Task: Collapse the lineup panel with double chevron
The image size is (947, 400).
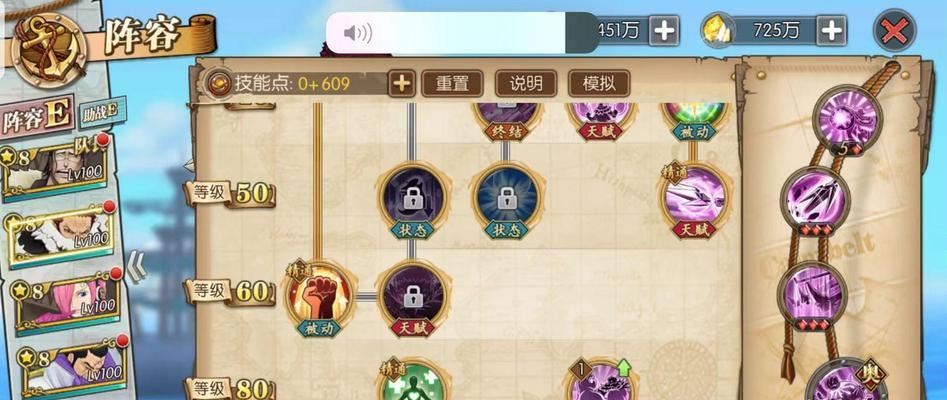Action: [x=136, y=266]
